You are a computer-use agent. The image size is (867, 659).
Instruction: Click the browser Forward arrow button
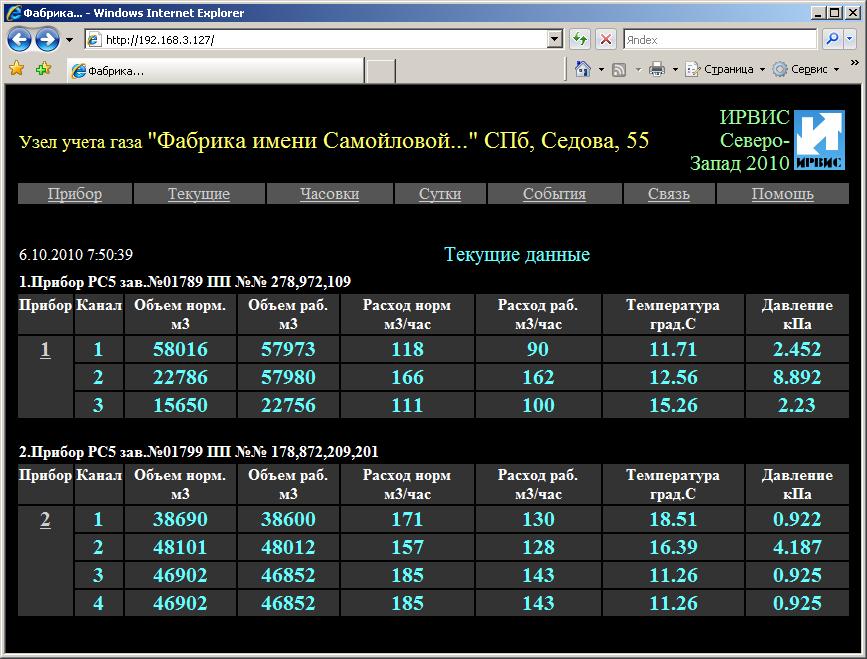[x=47, y=40]
